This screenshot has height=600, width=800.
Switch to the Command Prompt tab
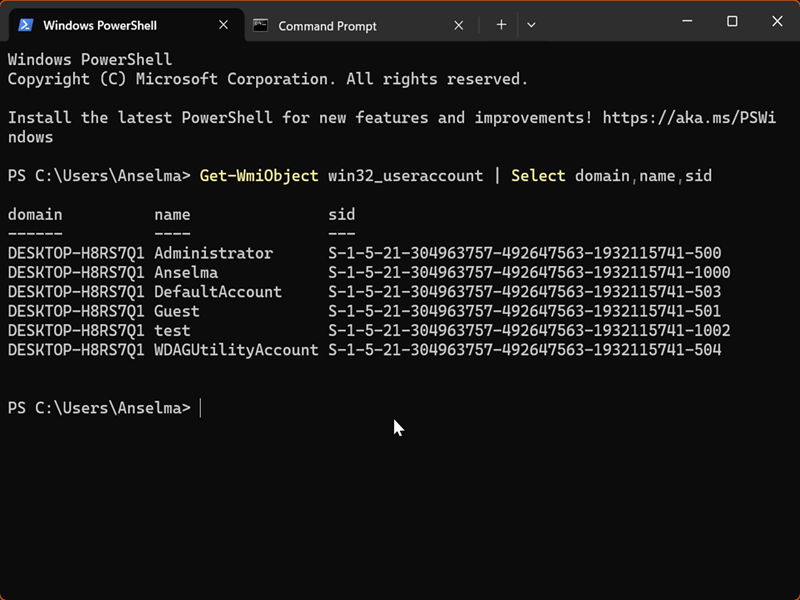click(x=327, y=26)
